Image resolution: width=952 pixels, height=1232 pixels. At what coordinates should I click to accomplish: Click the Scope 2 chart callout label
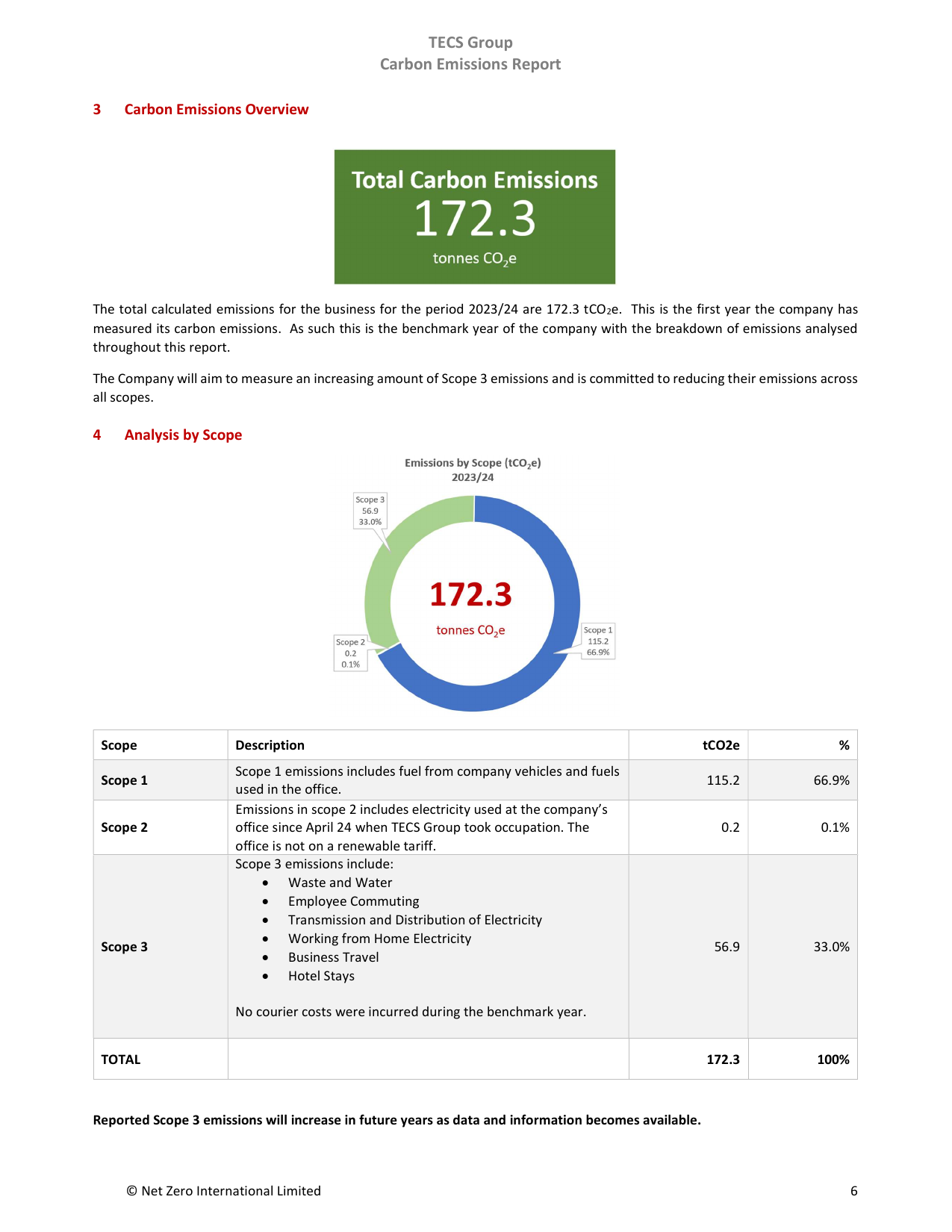point(350,653)
